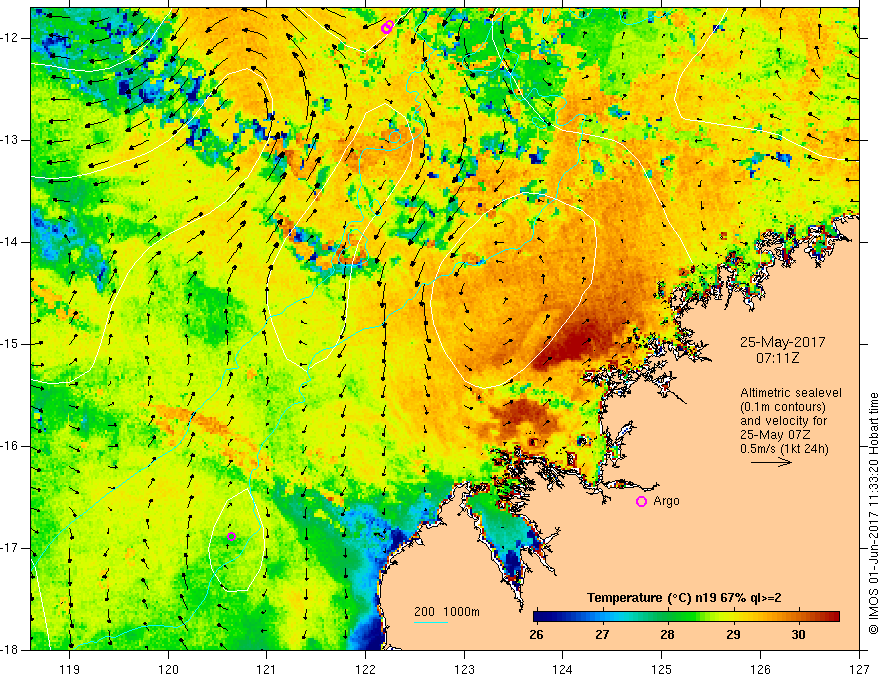Select the Argo float marker near 17°S
The width and height of the screenshot is (880, 680).
click(231, 536)
